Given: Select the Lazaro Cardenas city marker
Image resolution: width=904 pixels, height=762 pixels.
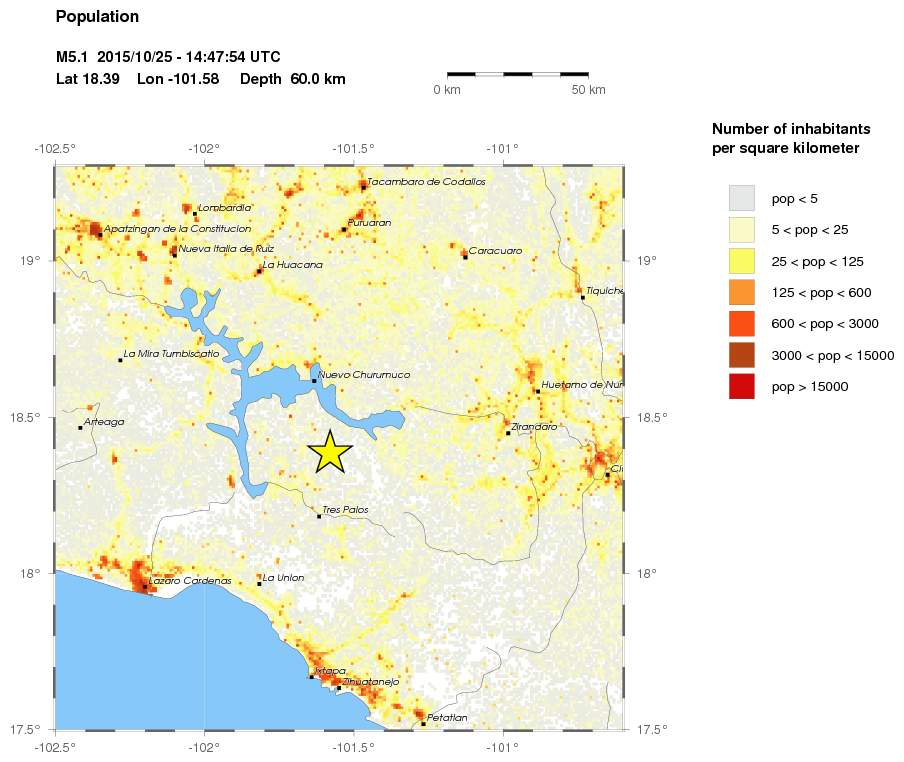Looking at the screenshot, I should point(145,587).
